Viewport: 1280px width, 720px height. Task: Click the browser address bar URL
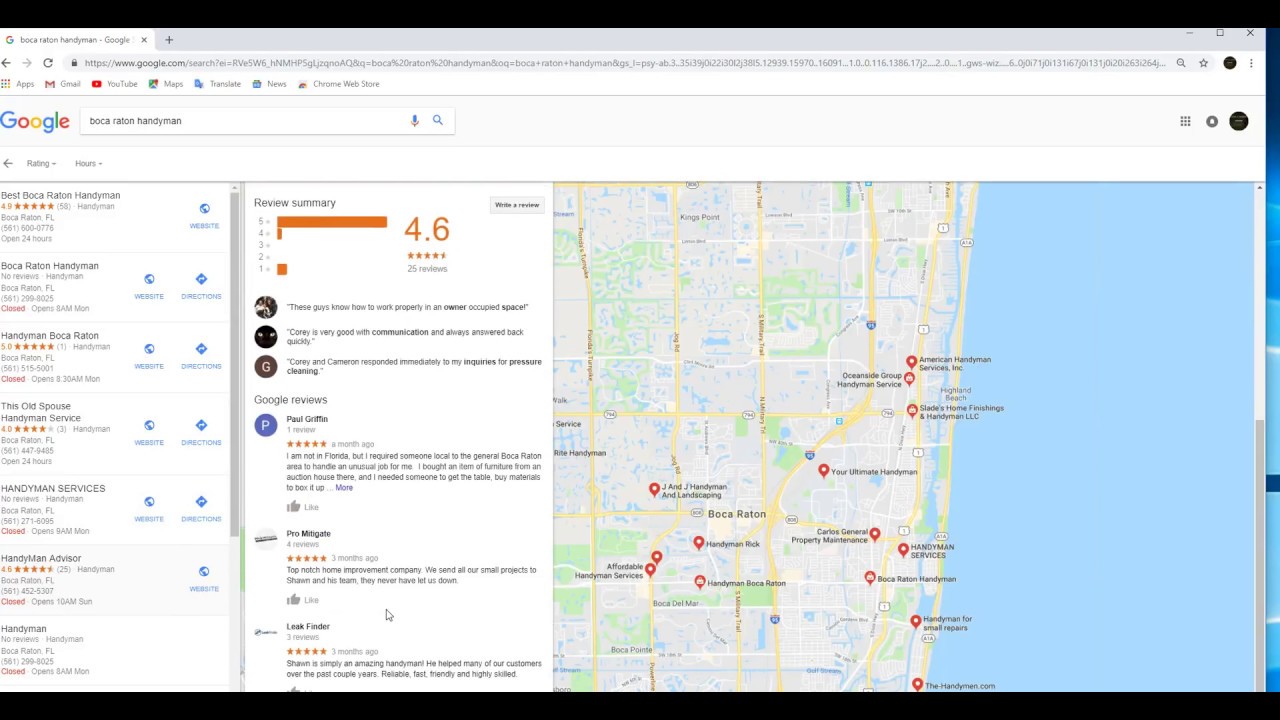click(x=625, y=63)
